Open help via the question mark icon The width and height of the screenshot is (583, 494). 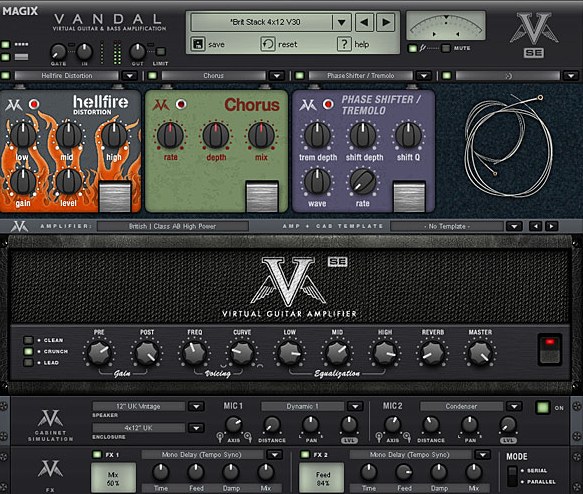pyautogui.click(x=344, y=44)
